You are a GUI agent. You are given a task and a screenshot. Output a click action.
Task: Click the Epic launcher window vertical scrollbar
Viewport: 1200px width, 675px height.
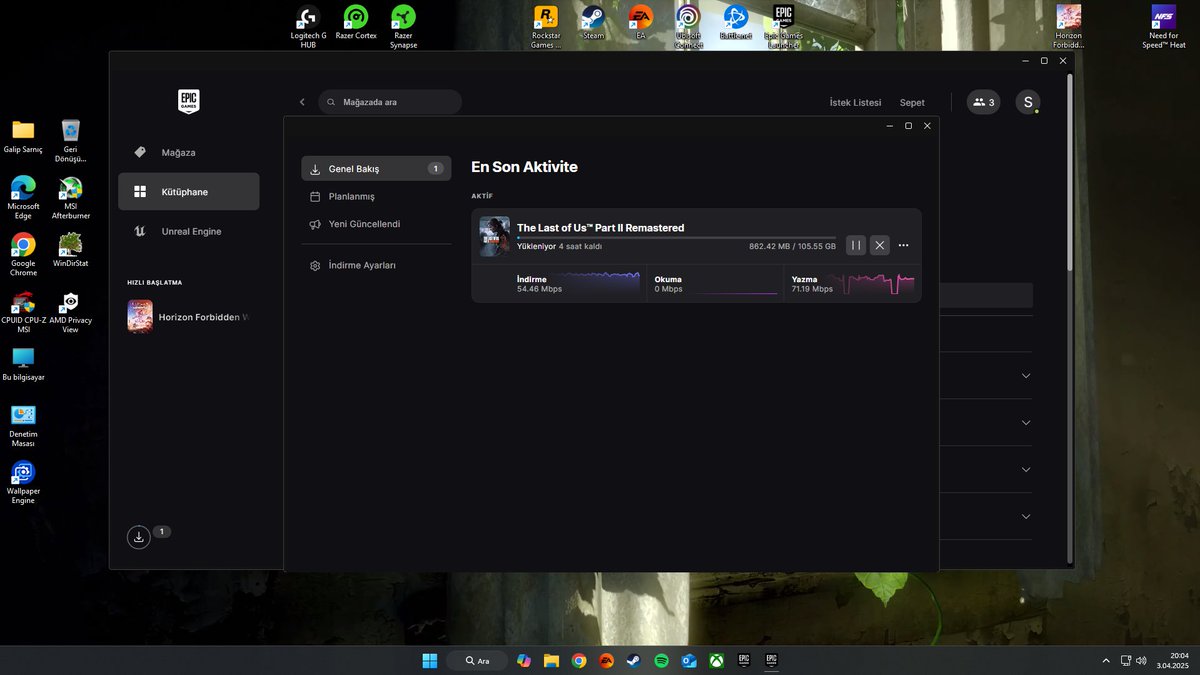[1070, 172]
